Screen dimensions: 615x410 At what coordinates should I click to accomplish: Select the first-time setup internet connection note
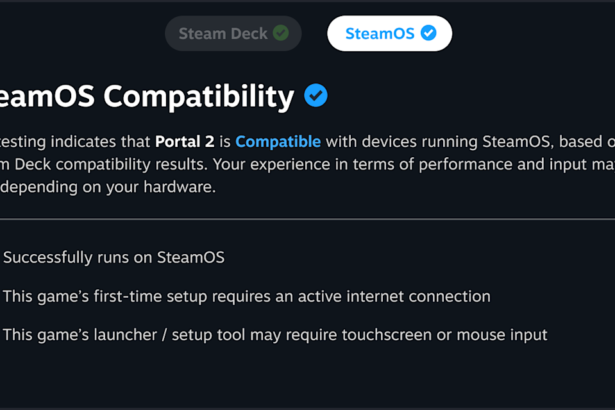tap(247, 297)
